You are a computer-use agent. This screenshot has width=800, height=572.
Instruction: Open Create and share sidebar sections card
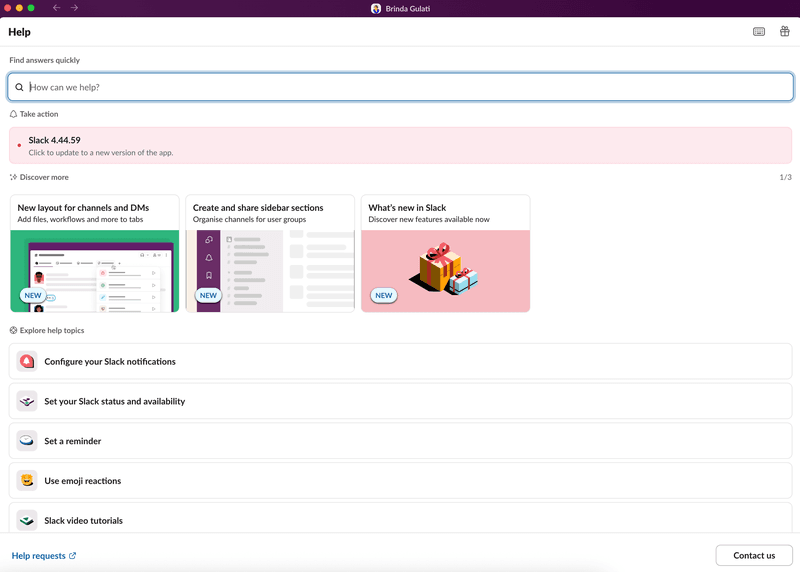click(x=270, y=253)
